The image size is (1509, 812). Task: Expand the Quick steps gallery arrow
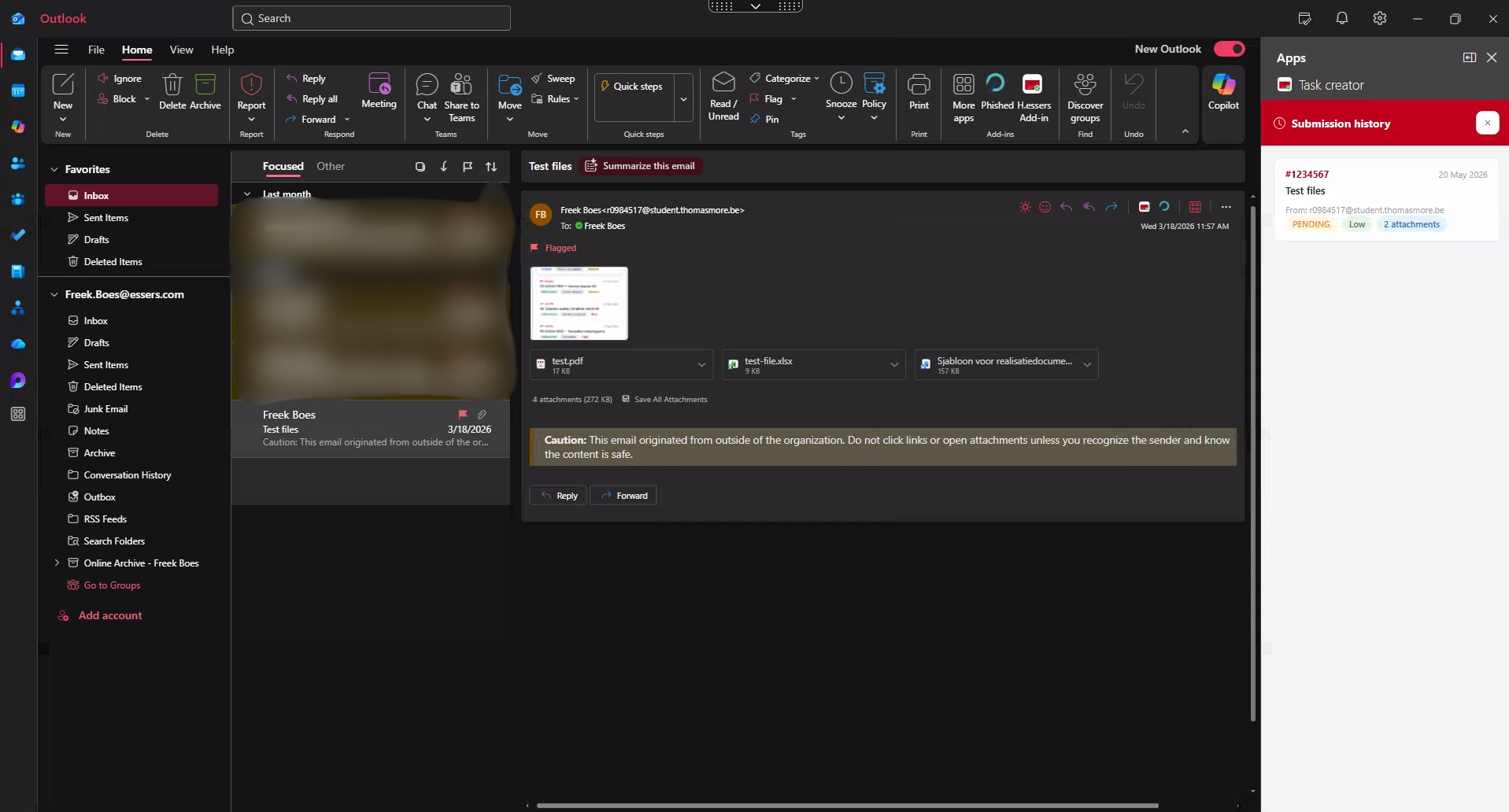click(x=683, y=98)
